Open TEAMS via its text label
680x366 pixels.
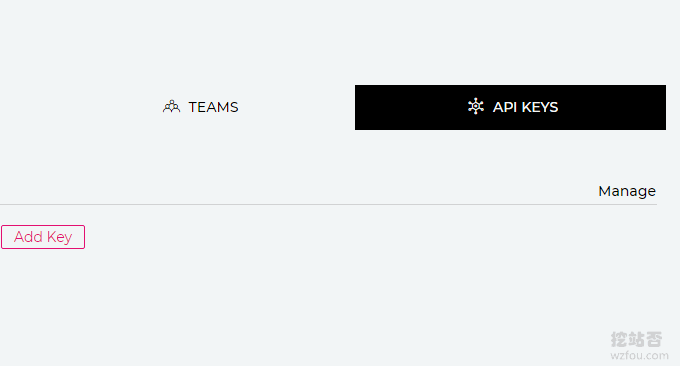coord(213,107)
